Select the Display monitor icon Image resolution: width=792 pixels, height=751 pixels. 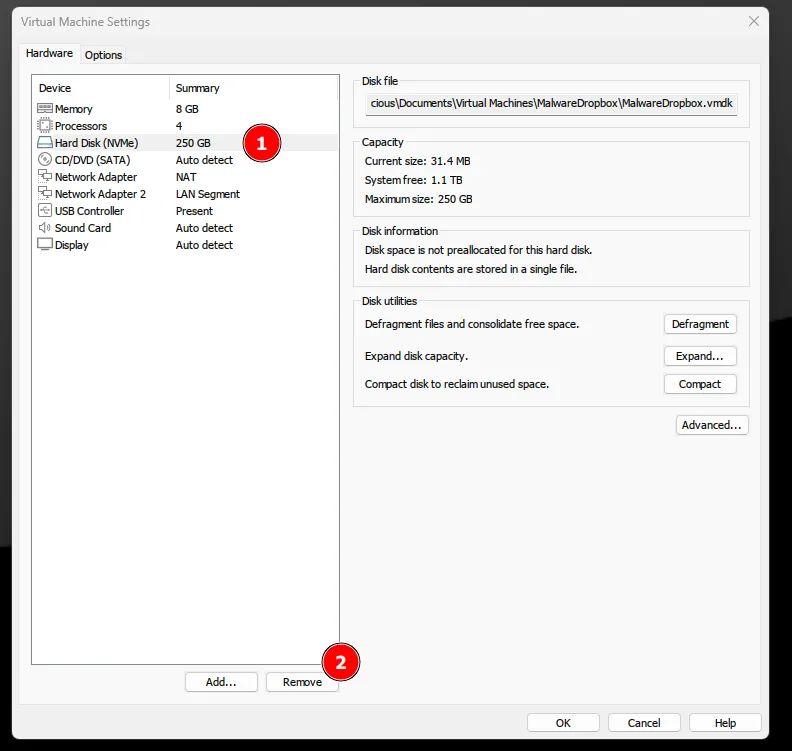[x=45, y=245]
